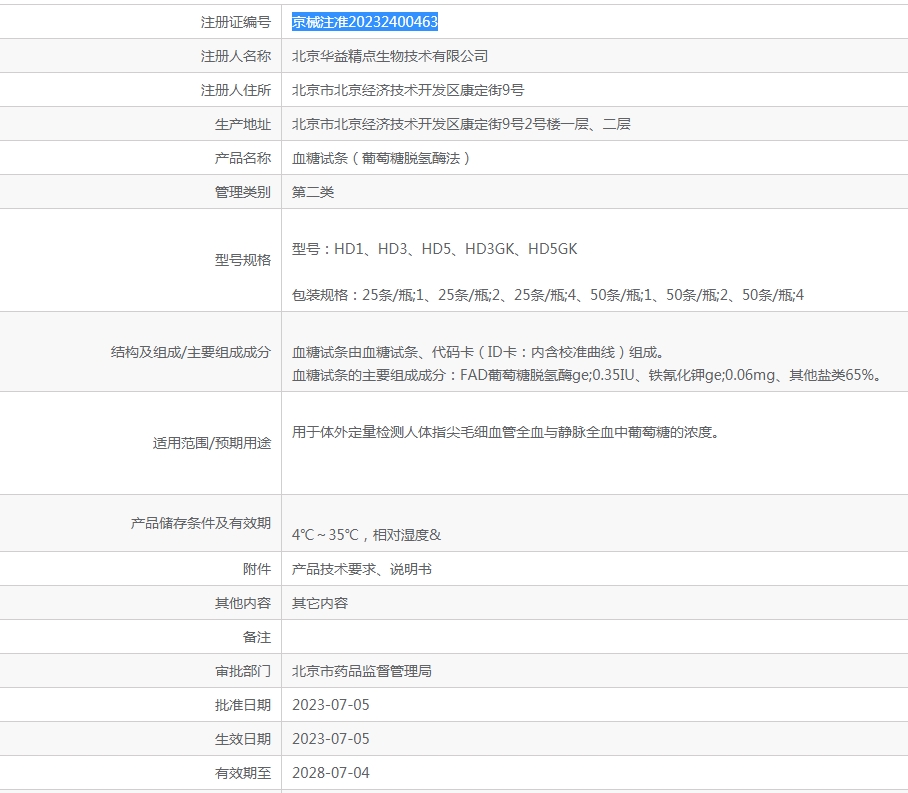The width and height of the screenshot is (908, 793).
Task: Click the line 血糖试条由血糖试条、代码卡 组成
Action: coord(478,352)
